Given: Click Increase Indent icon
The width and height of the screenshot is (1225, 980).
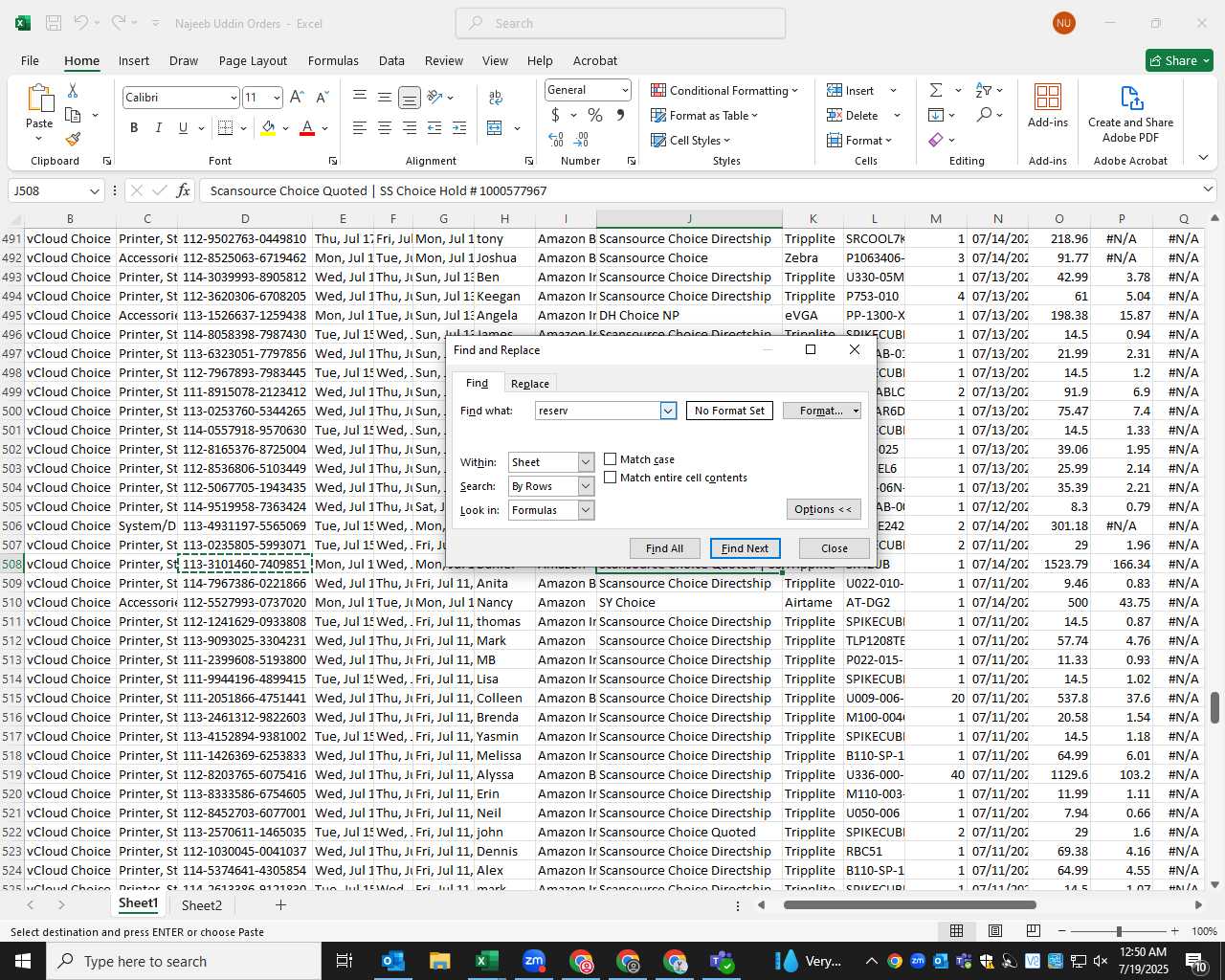Looking at the screenshot, I should click(x=459, y=127).
